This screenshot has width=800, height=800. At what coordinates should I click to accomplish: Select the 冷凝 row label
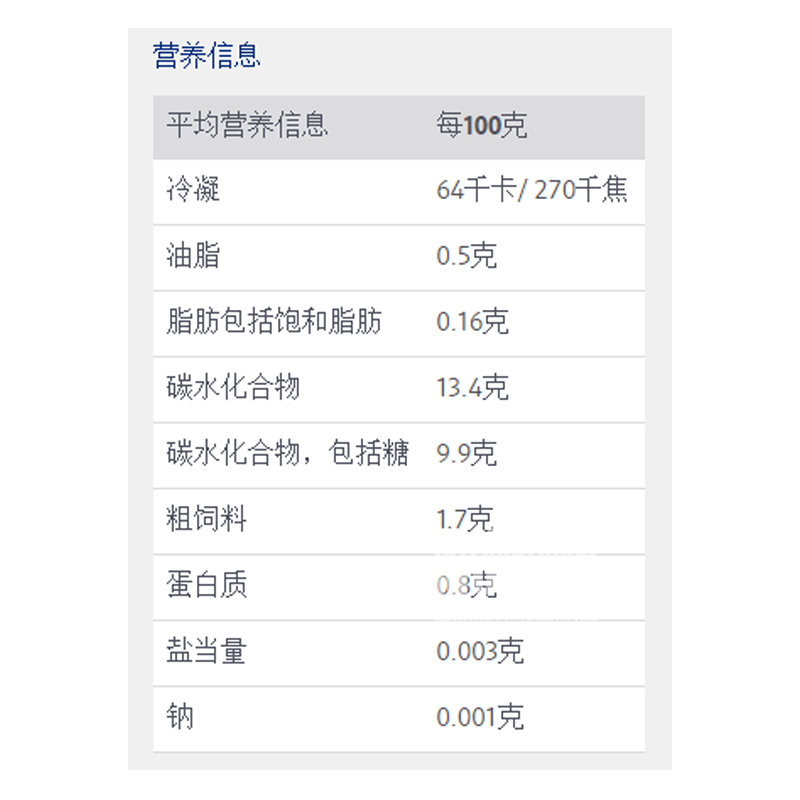193,190
